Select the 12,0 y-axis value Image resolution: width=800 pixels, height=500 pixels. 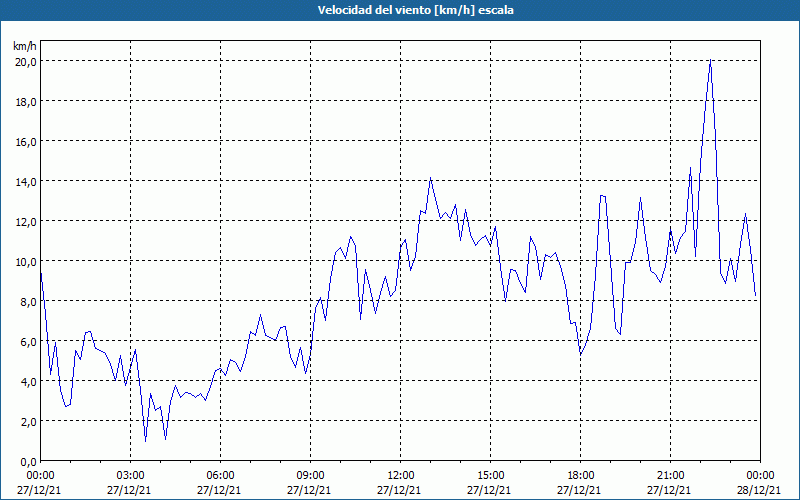[x=26, y=221]
